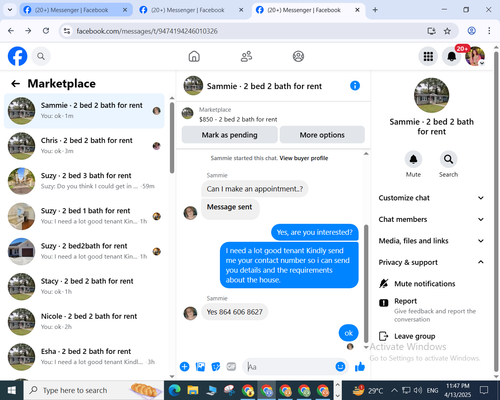Switch to the first Messenger browser tab
The image size is (500, 400).
(x=76, y=10)
